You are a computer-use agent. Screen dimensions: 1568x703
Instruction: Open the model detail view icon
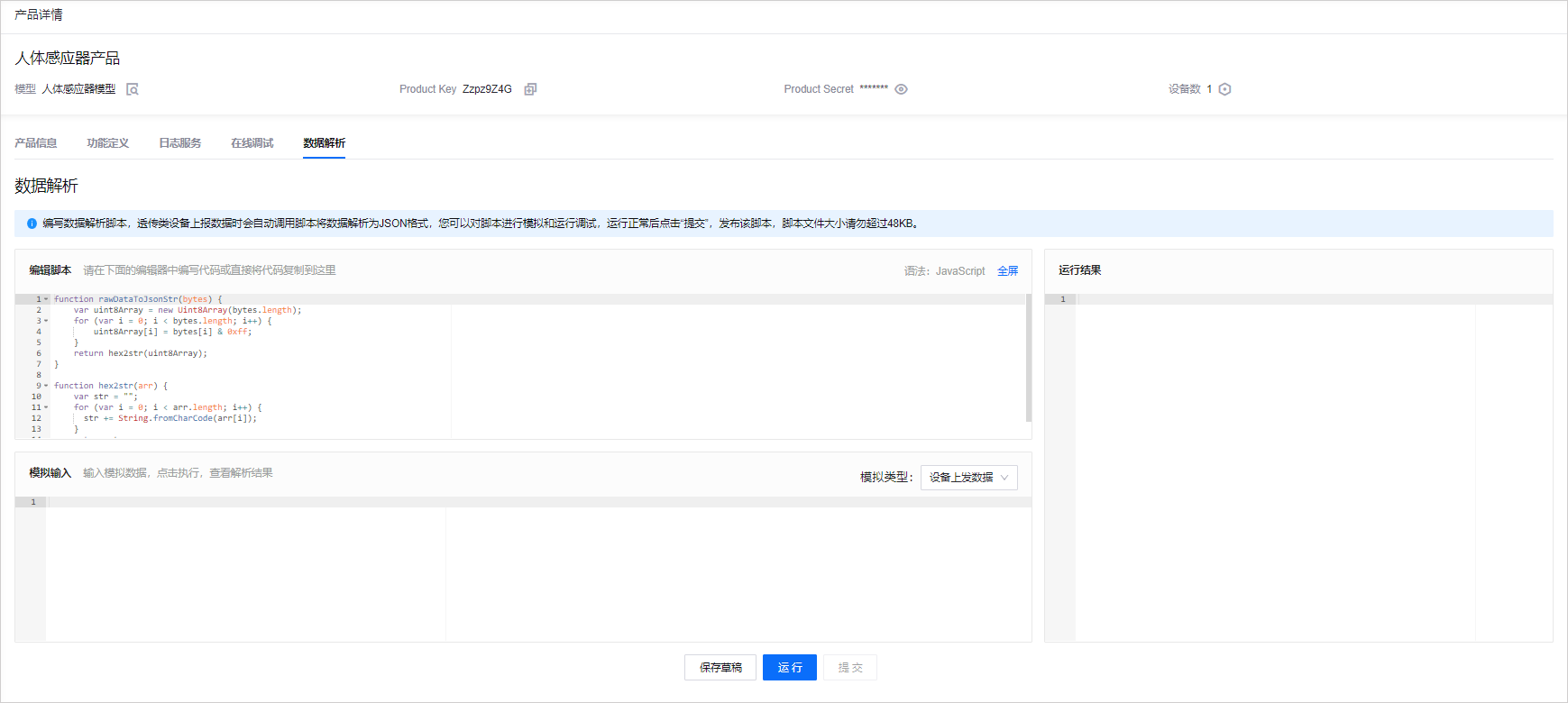[133, 89]
